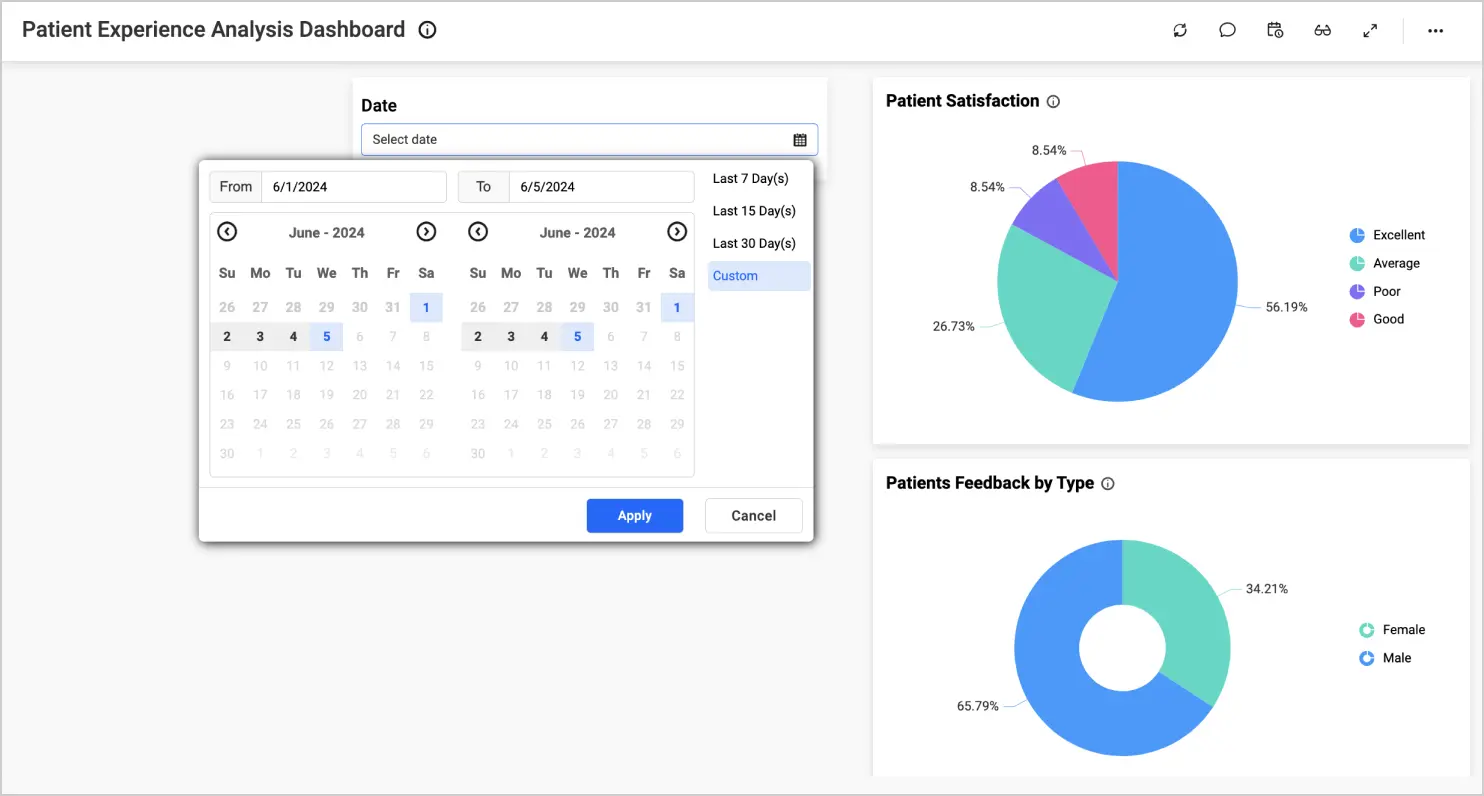The width and height of the screenshot is (1484, 796).
Task: Expand dashboard to fullscreen
Action: pos(1370,30)
